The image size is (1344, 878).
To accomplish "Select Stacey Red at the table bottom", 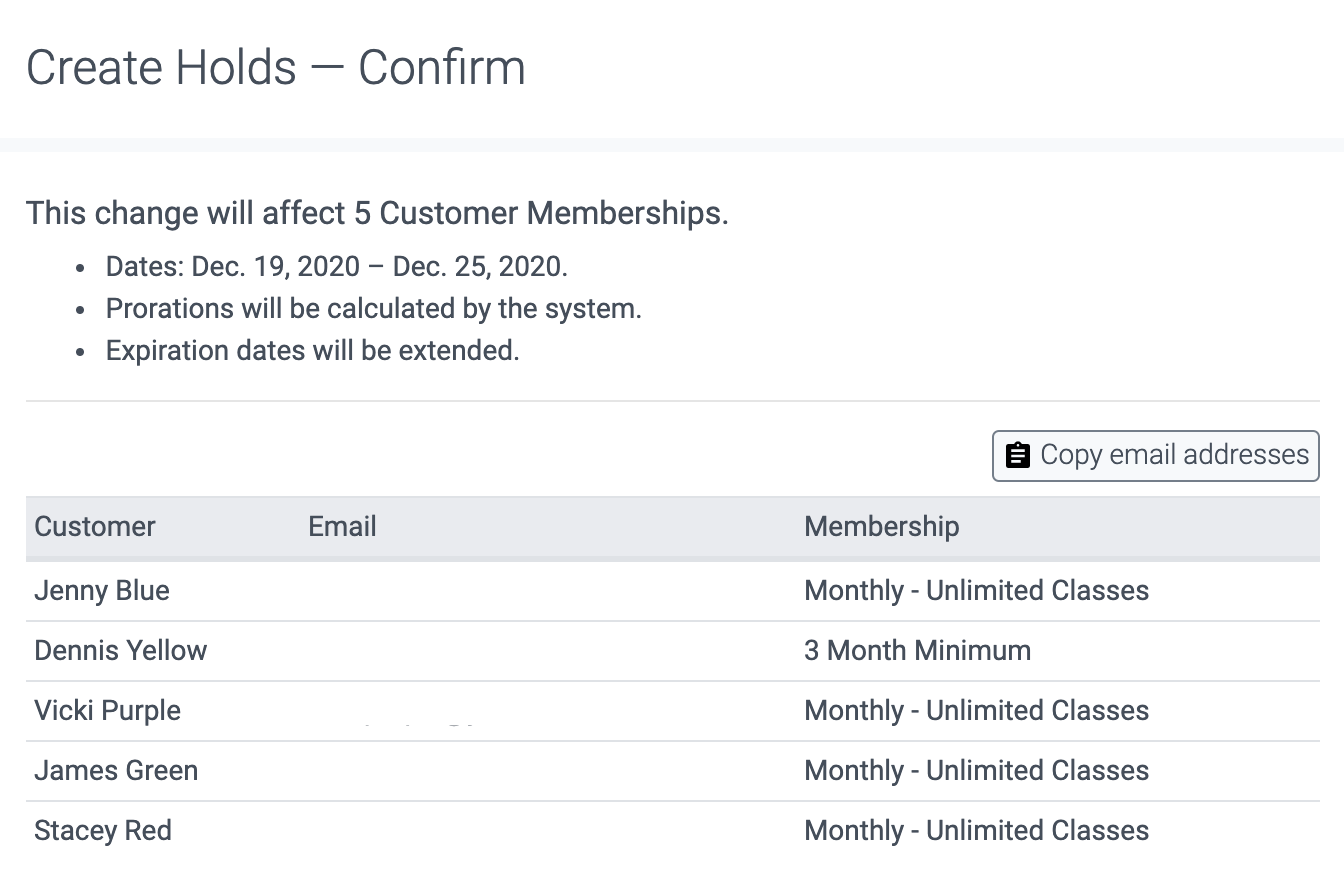I will pyautogui.click(x=103, y=830).
